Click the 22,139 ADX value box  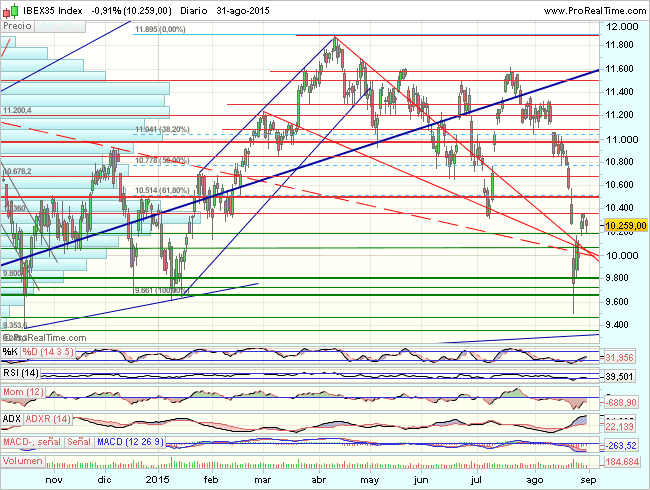click(x=619, y=427)
